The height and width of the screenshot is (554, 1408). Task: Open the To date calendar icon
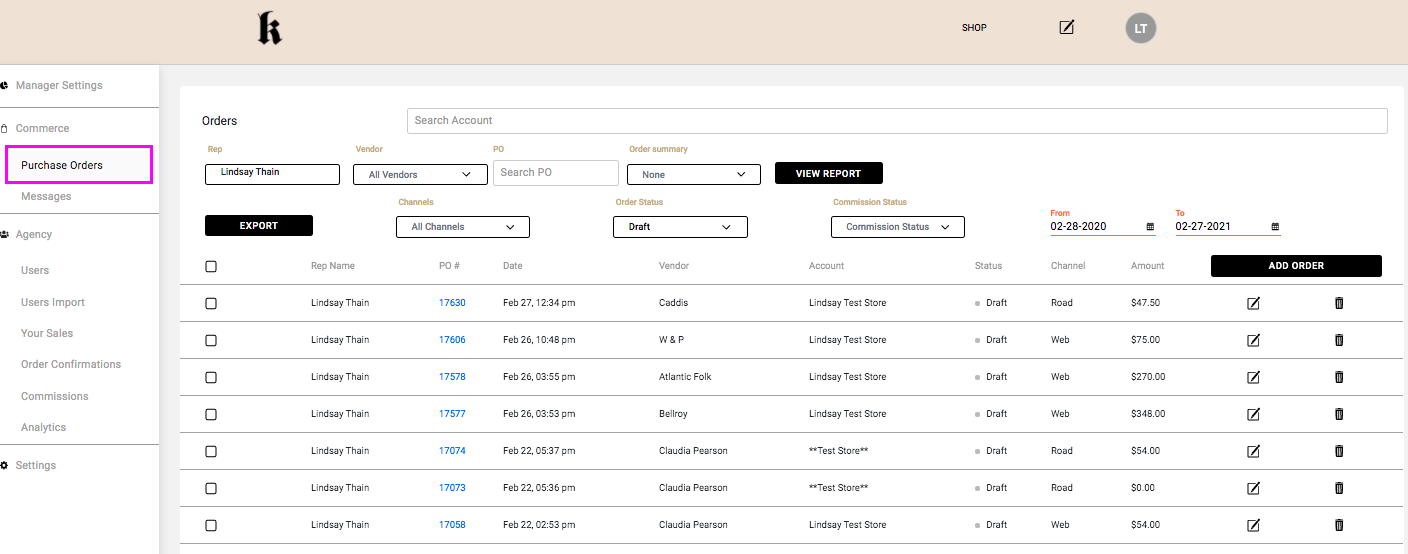(1275, 227)
